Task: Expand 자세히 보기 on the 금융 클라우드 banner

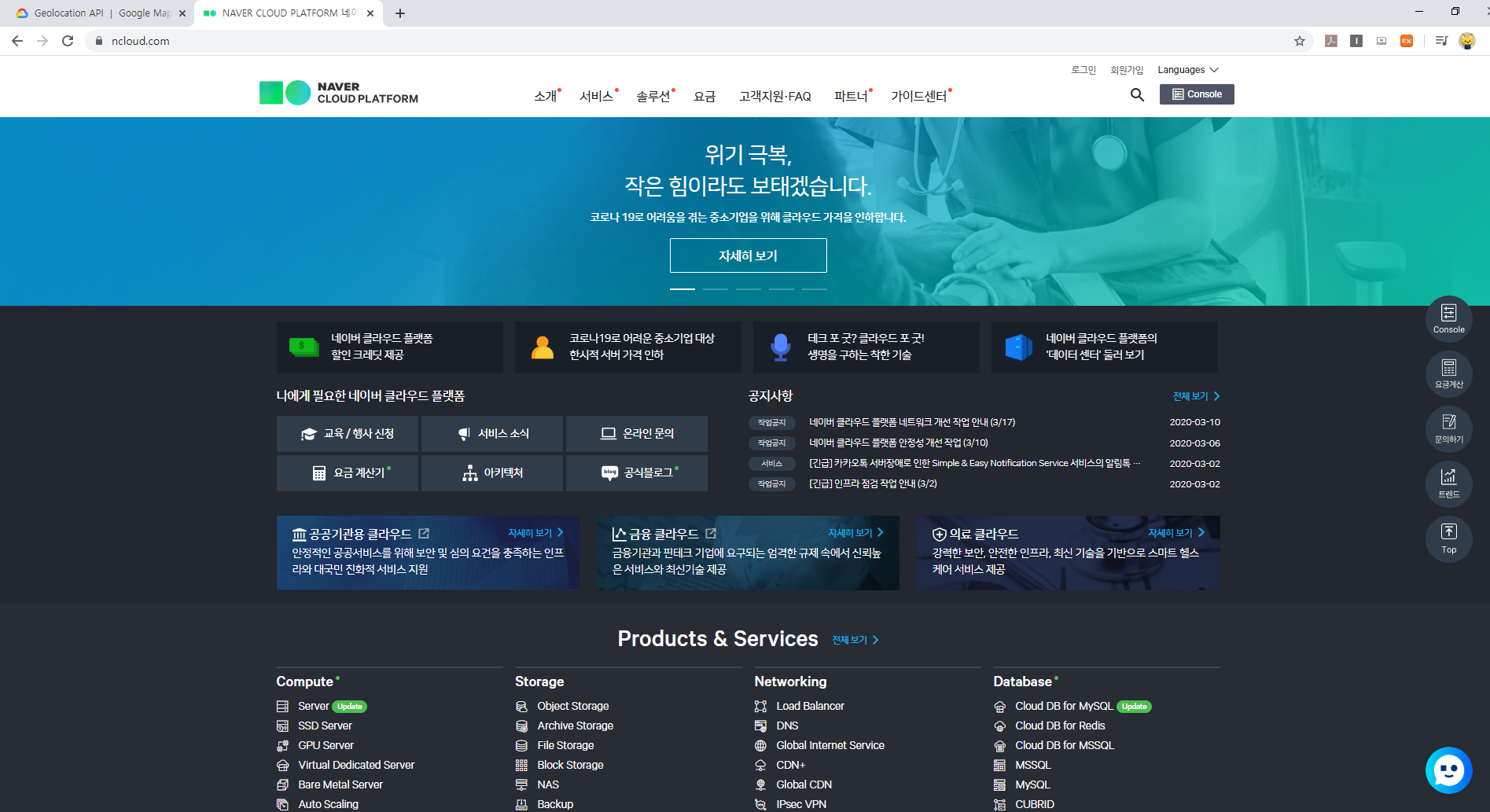Action: point(855,533)
